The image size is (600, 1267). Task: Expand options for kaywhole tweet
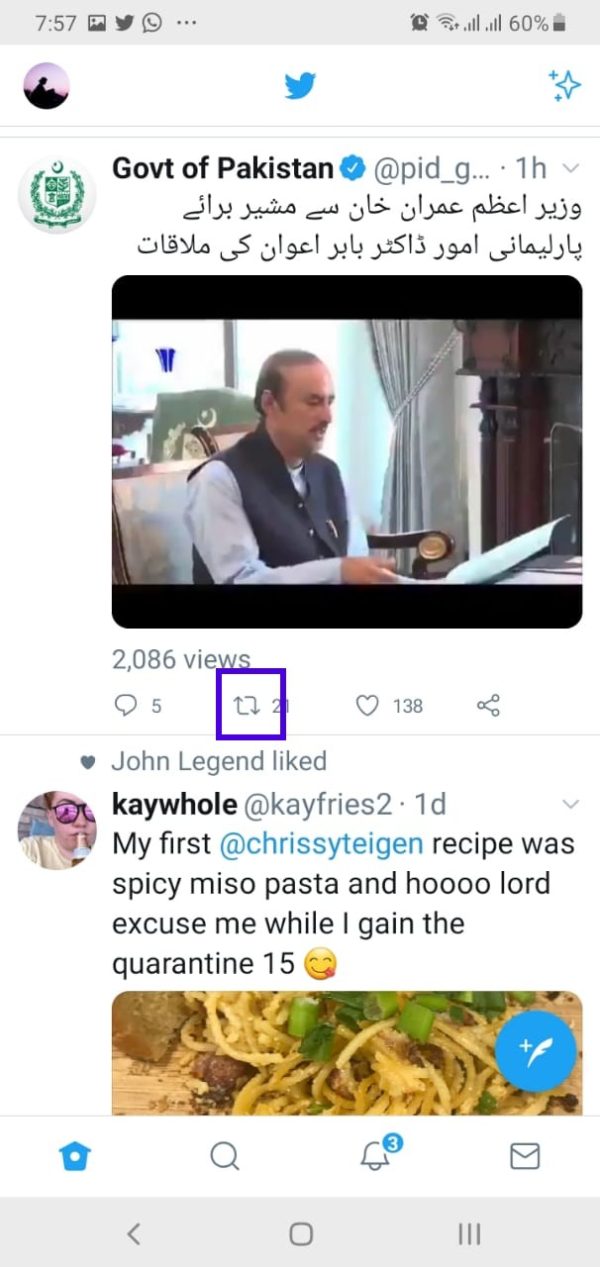click(x=571, y=804)
